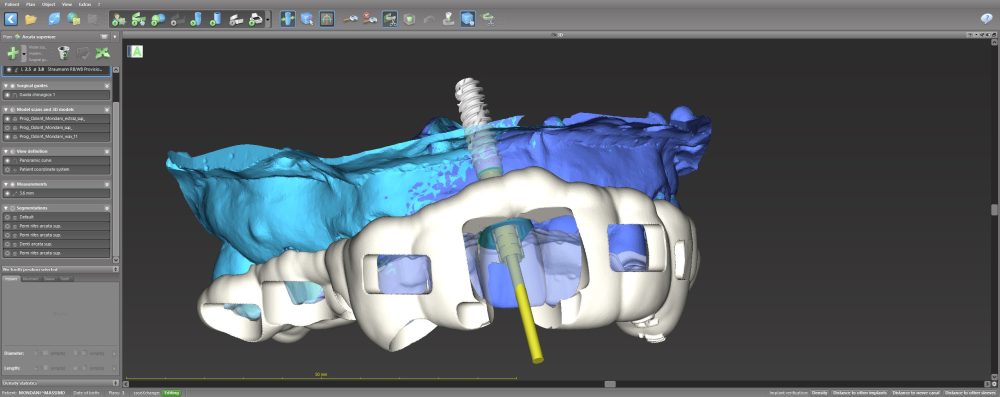The height and width of the screenshot is (397, 1000).
Task: Toggle visibility of 5.6 mm measurement
Action: [8, 193]
